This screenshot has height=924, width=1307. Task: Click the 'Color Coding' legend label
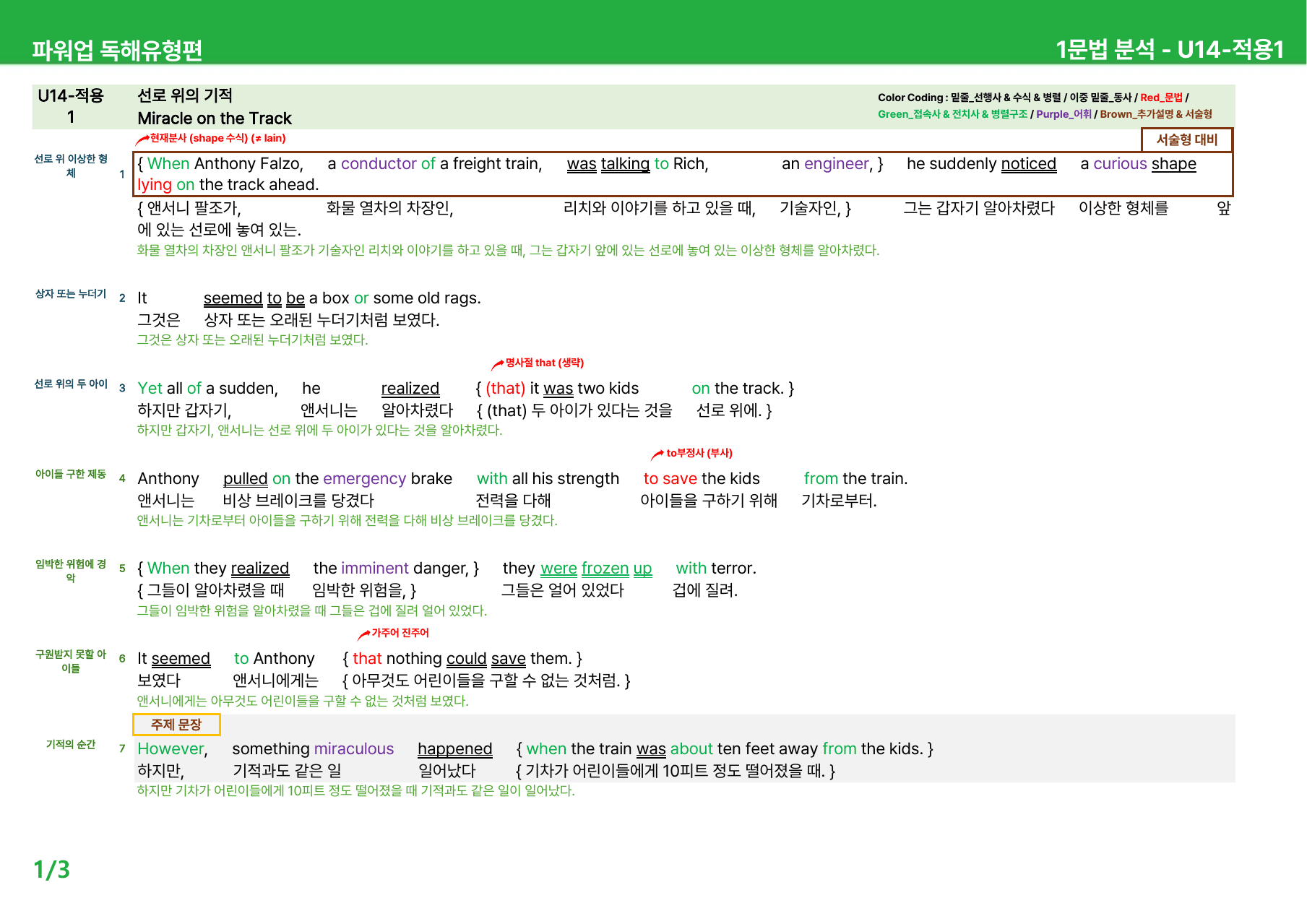(x=910, y=98)
